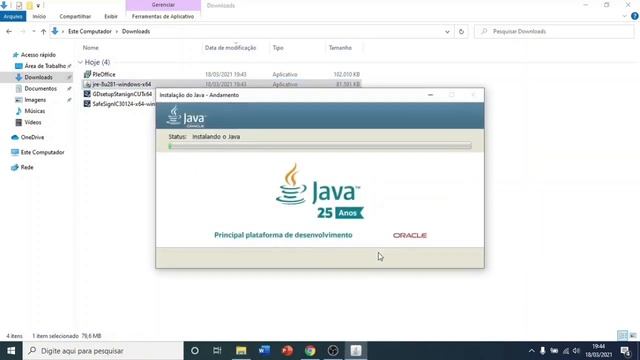Sort by Data de modificação column

coord(230,48)
